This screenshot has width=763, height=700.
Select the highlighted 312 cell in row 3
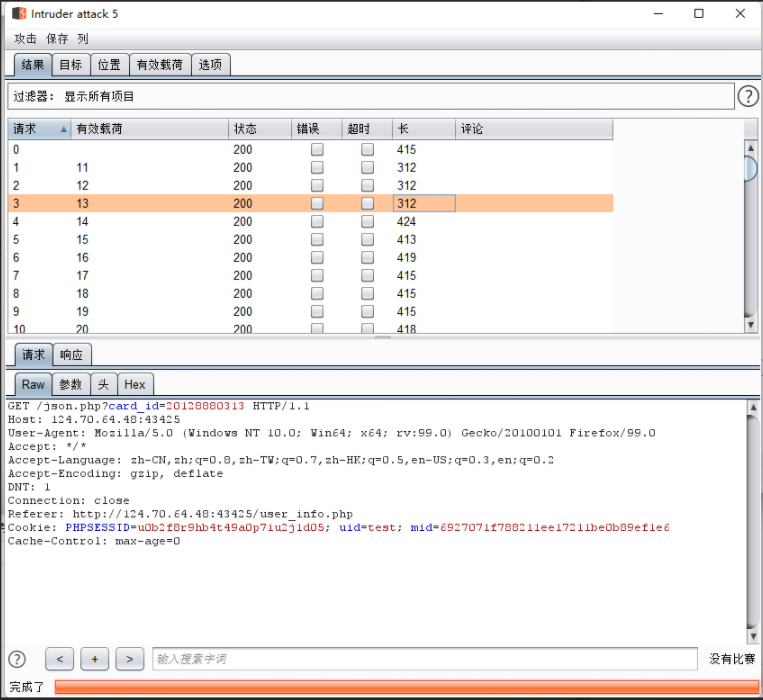click(424, 203)
